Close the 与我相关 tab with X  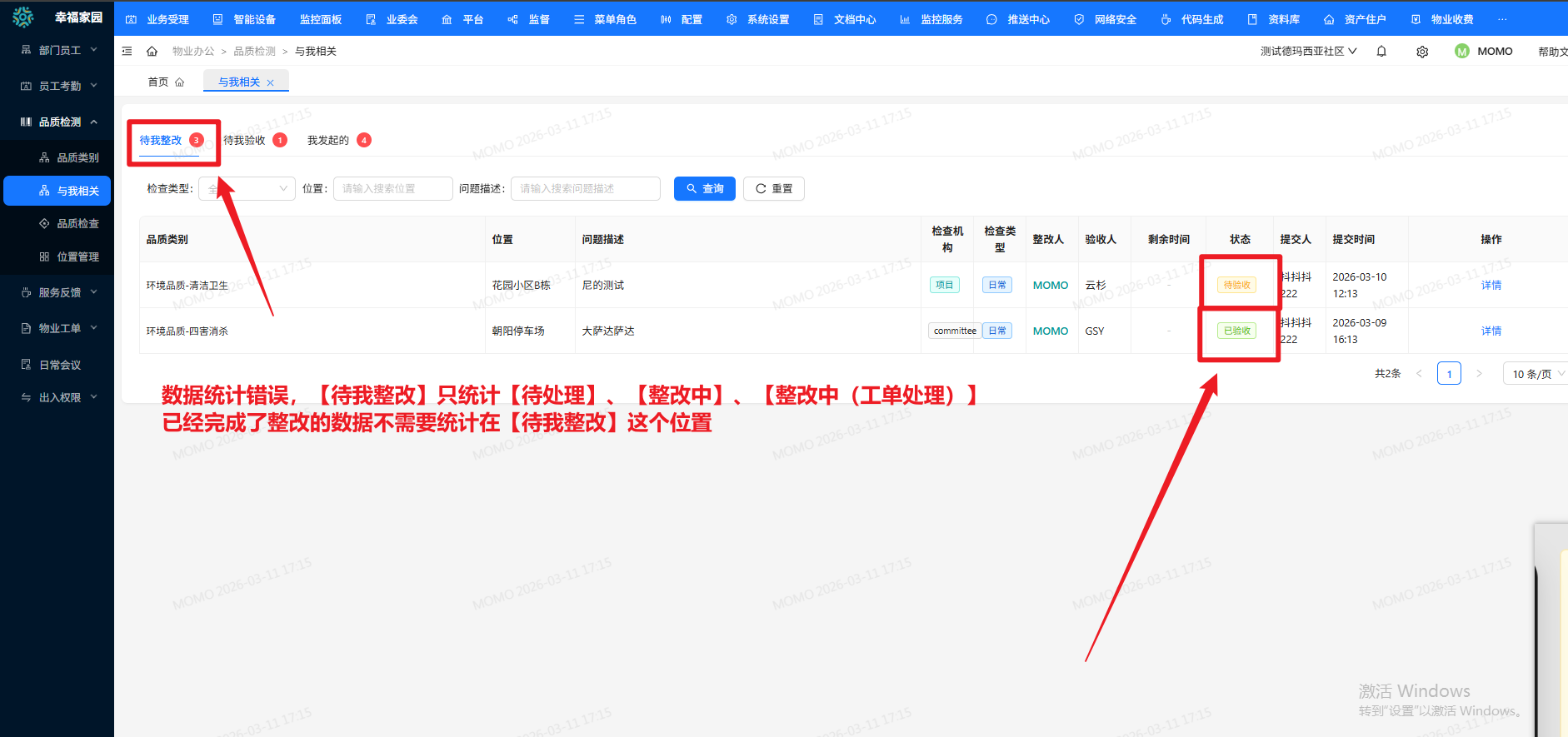[x=271, y=82]
